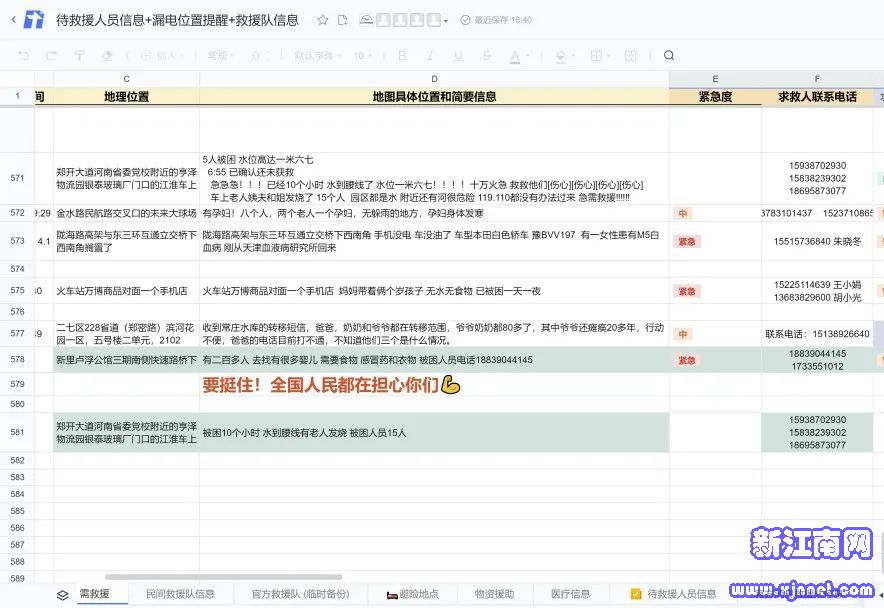Clear formatting with the eraser tool
This screenshot has width=884, height=608.
(107, 55)
